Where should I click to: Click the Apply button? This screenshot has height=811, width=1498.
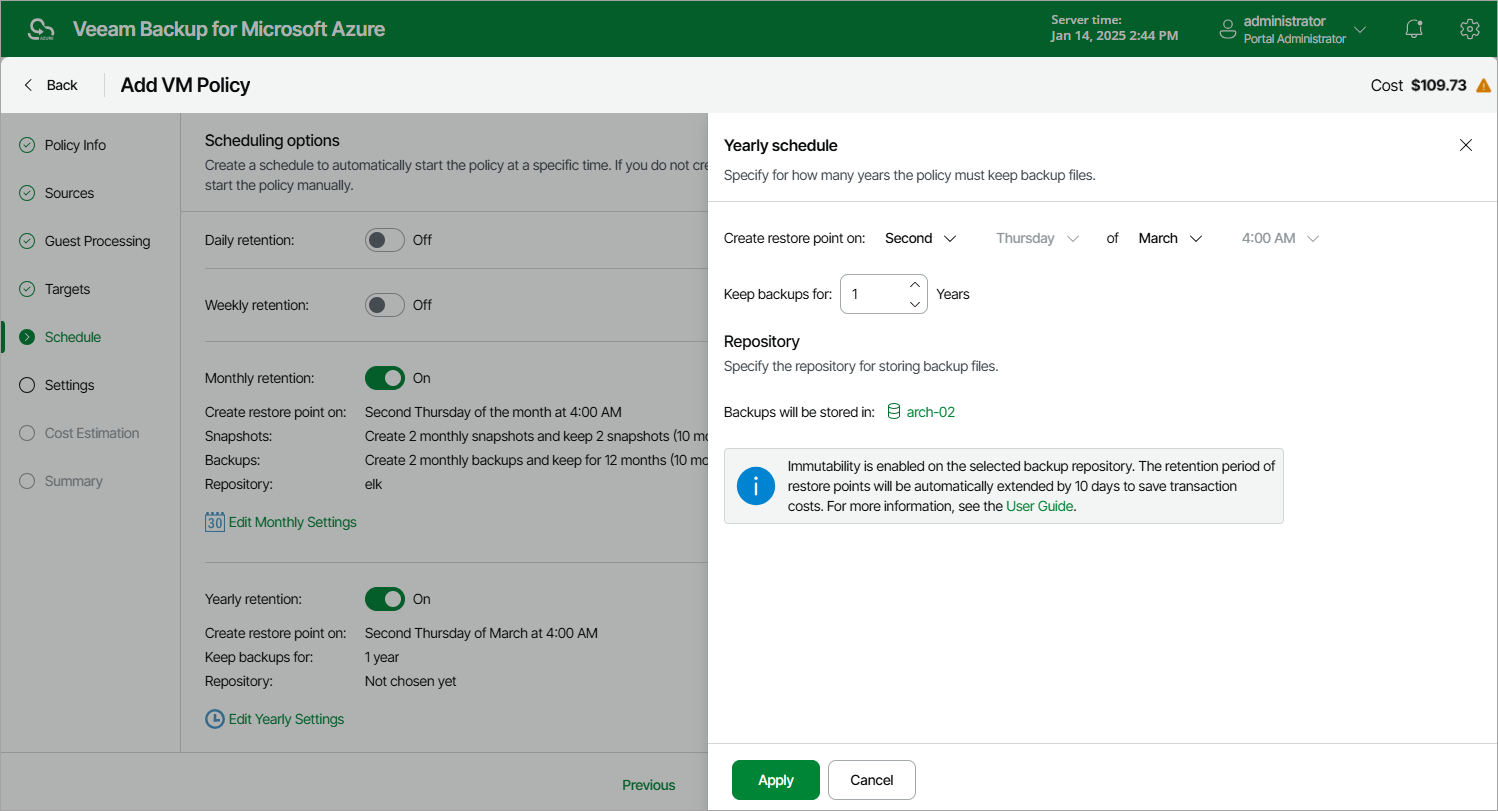pyautogui.click(x=776, y=780)
